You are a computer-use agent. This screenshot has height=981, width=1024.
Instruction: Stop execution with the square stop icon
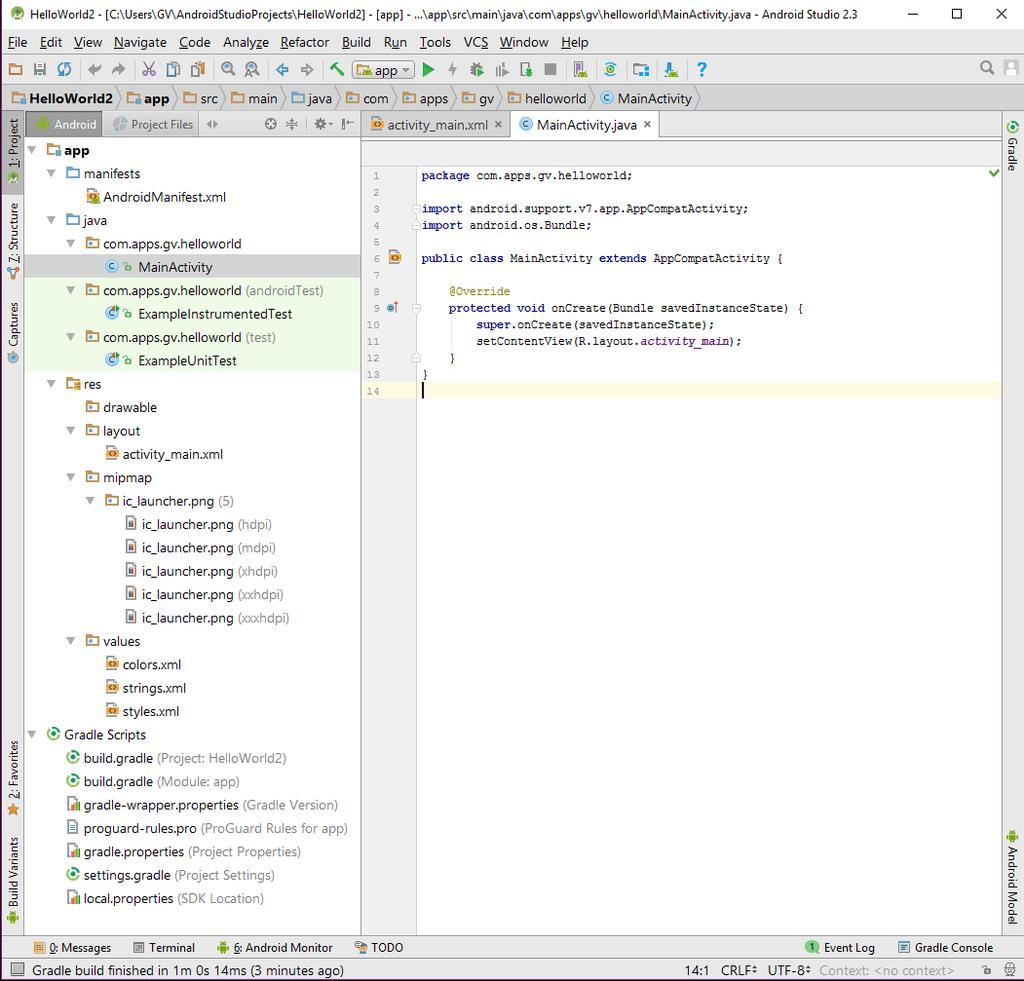click(551, 69)
